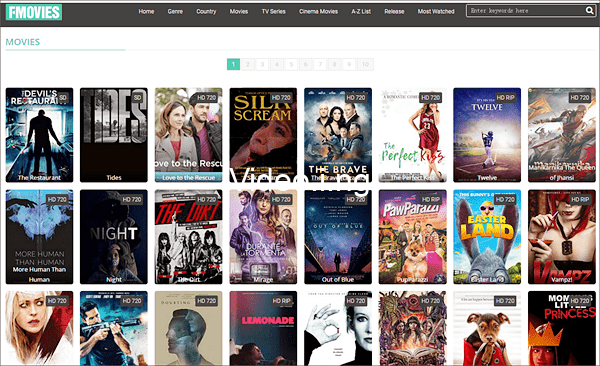
Task: Open the A-Z List page
Action: tap(361, 11)
